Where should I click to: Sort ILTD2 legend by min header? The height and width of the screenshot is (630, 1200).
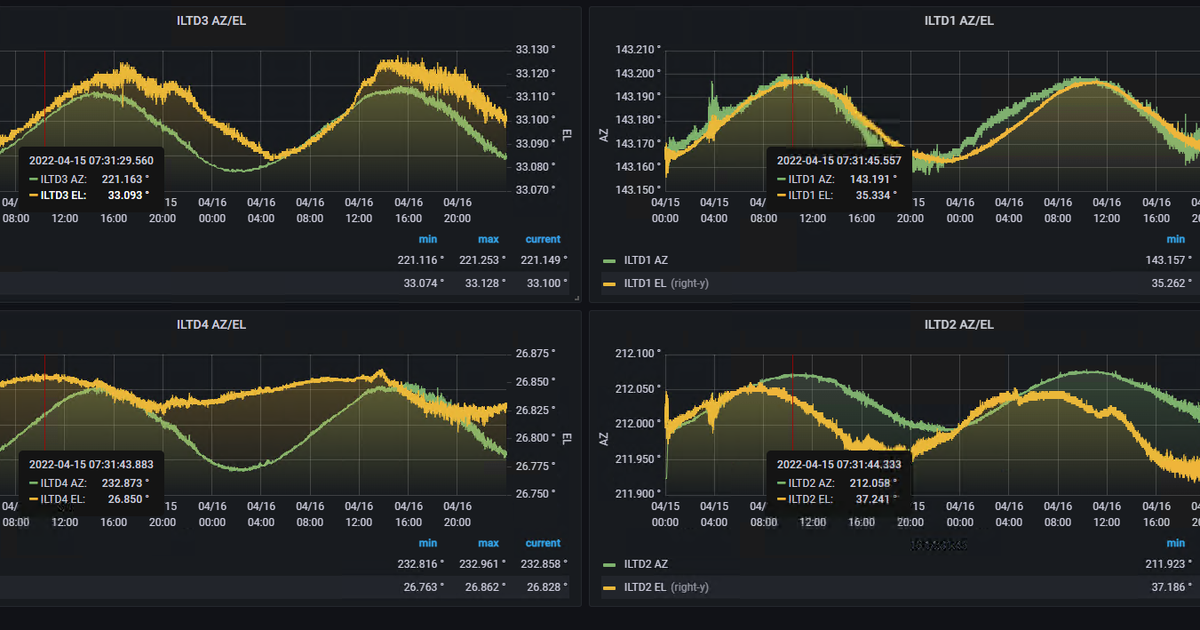1176,543
